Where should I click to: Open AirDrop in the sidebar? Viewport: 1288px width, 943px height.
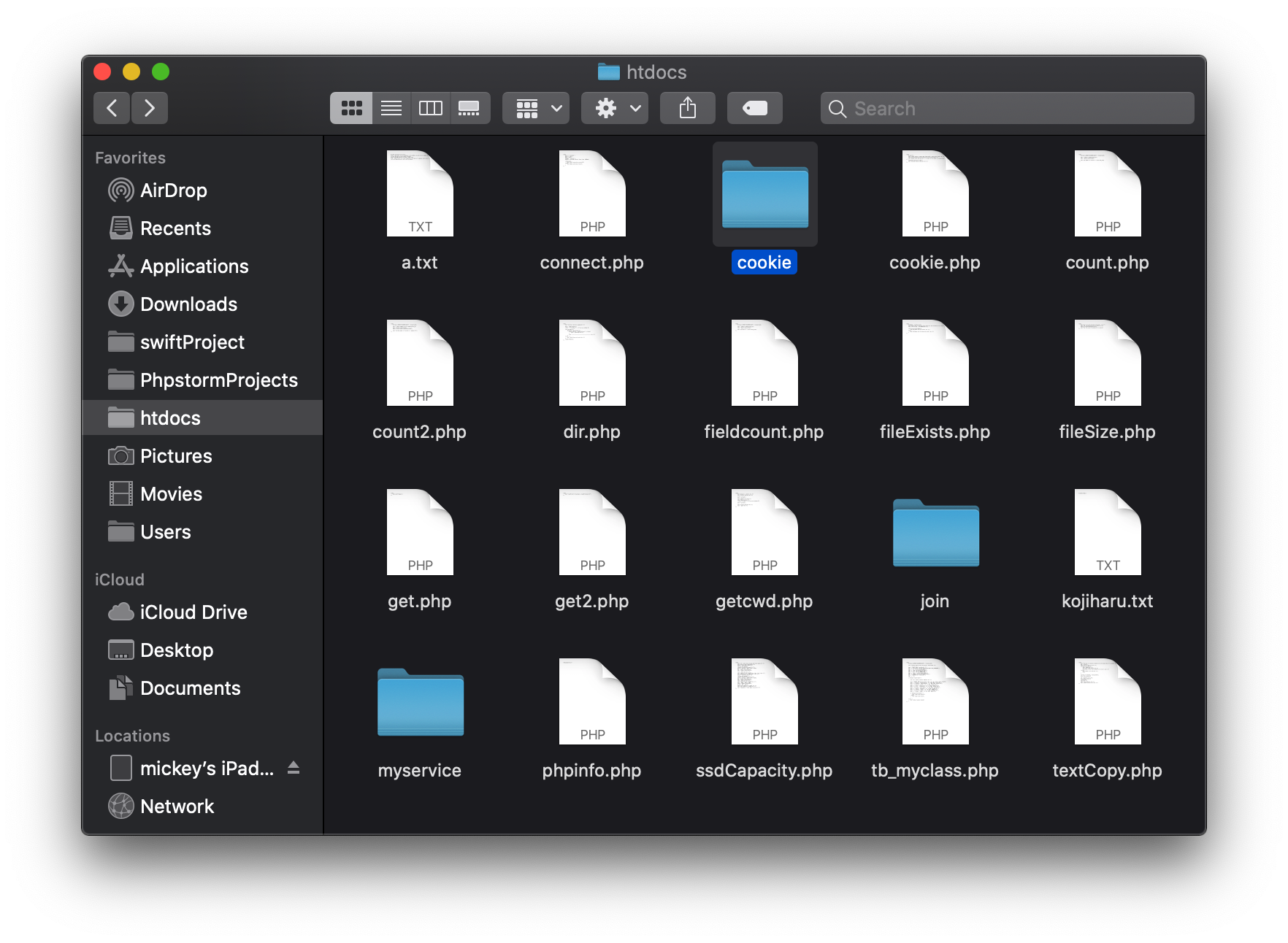(x=173, y=190)
